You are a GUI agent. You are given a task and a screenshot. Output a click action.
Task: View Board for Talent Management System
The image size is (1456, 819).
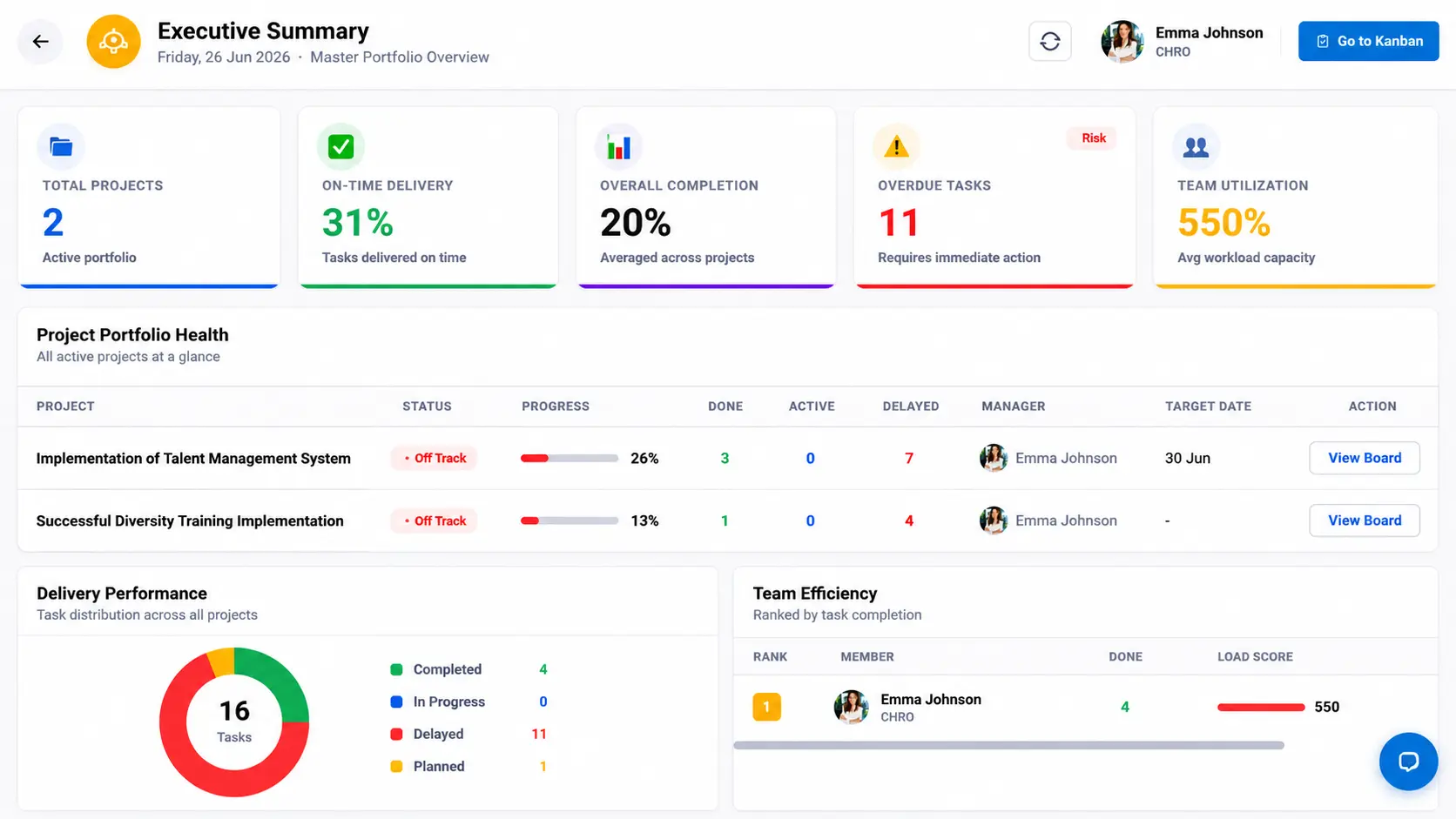click(x=1365, y=458)
